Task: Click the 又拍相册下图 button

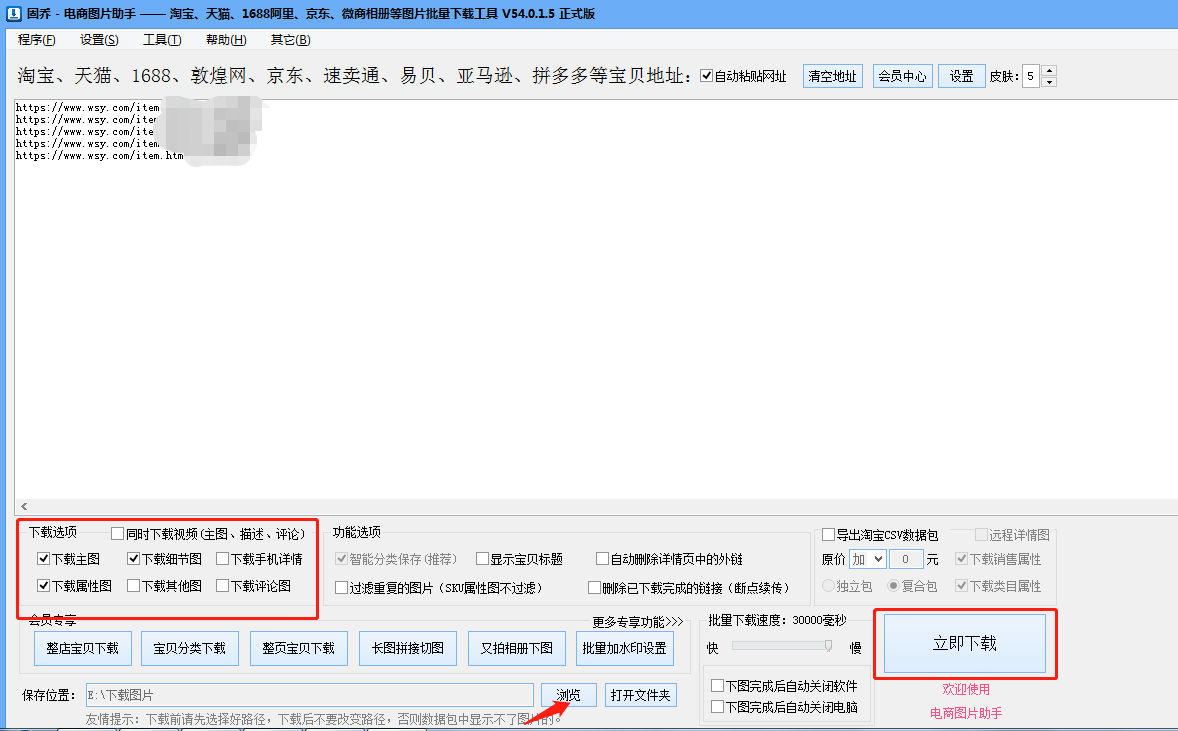Action: click(x=516, y=648)
